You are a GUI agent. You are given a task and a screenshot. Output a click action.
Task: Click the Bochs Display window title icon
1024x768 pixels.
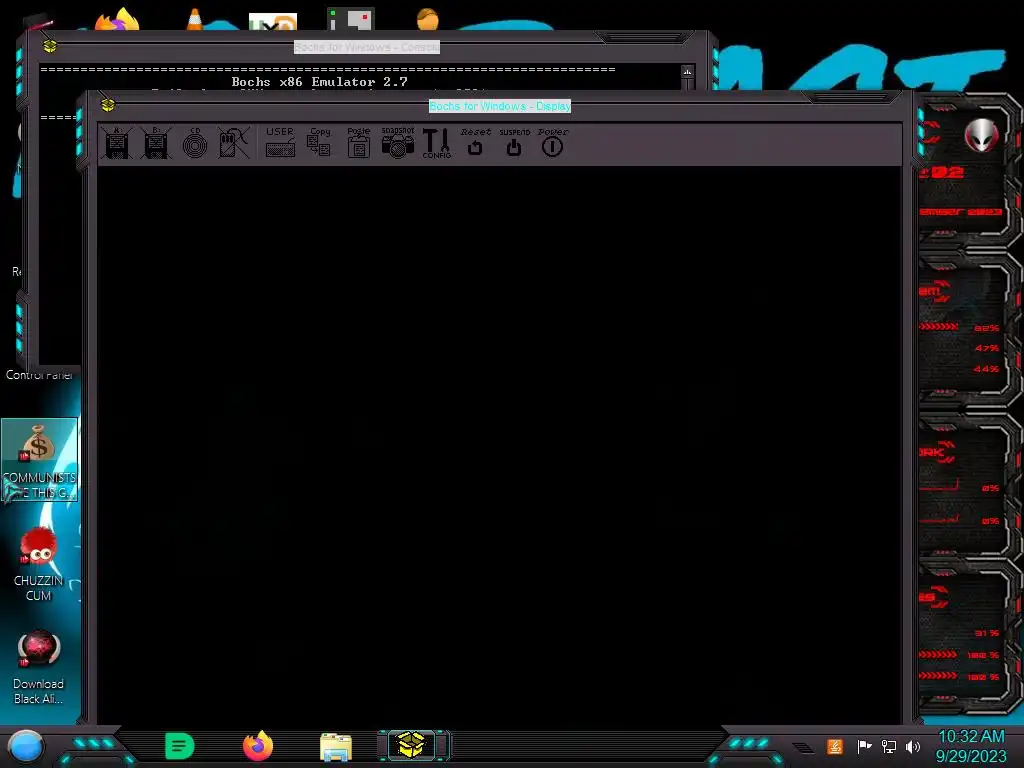(108, 105)
